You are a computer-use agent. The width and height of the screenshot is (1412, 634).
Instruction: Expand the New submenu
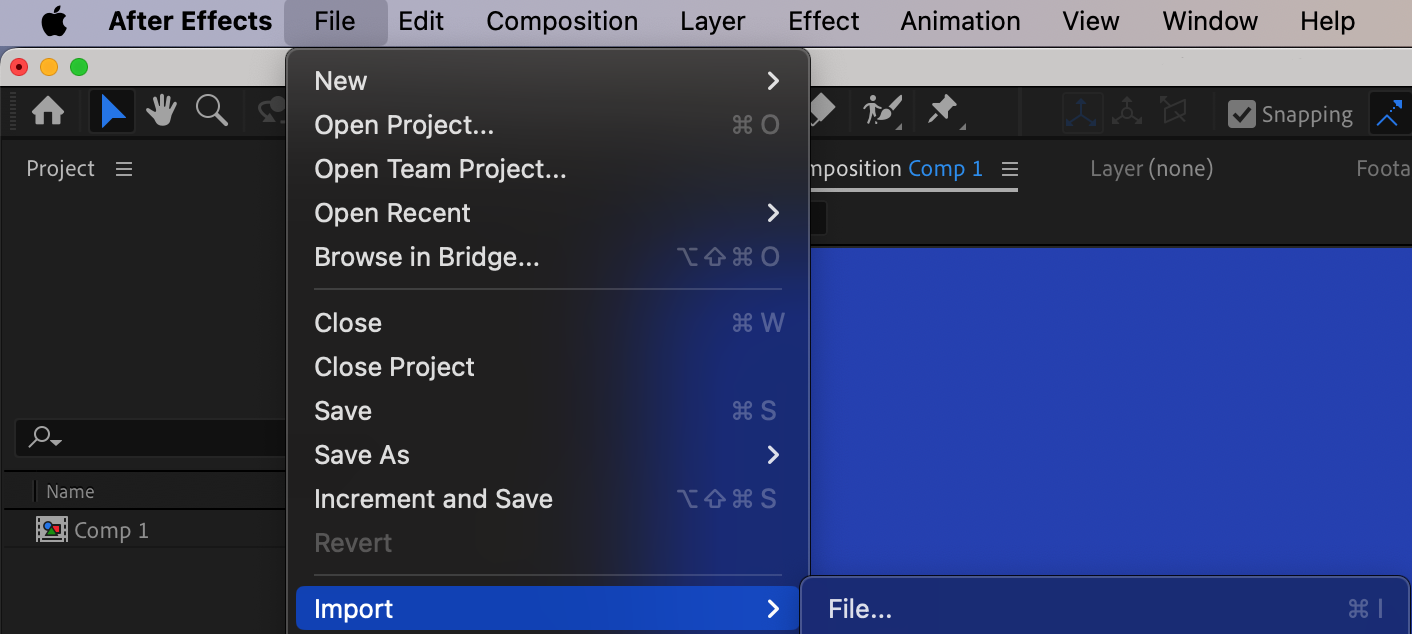[x=546, y=81]
